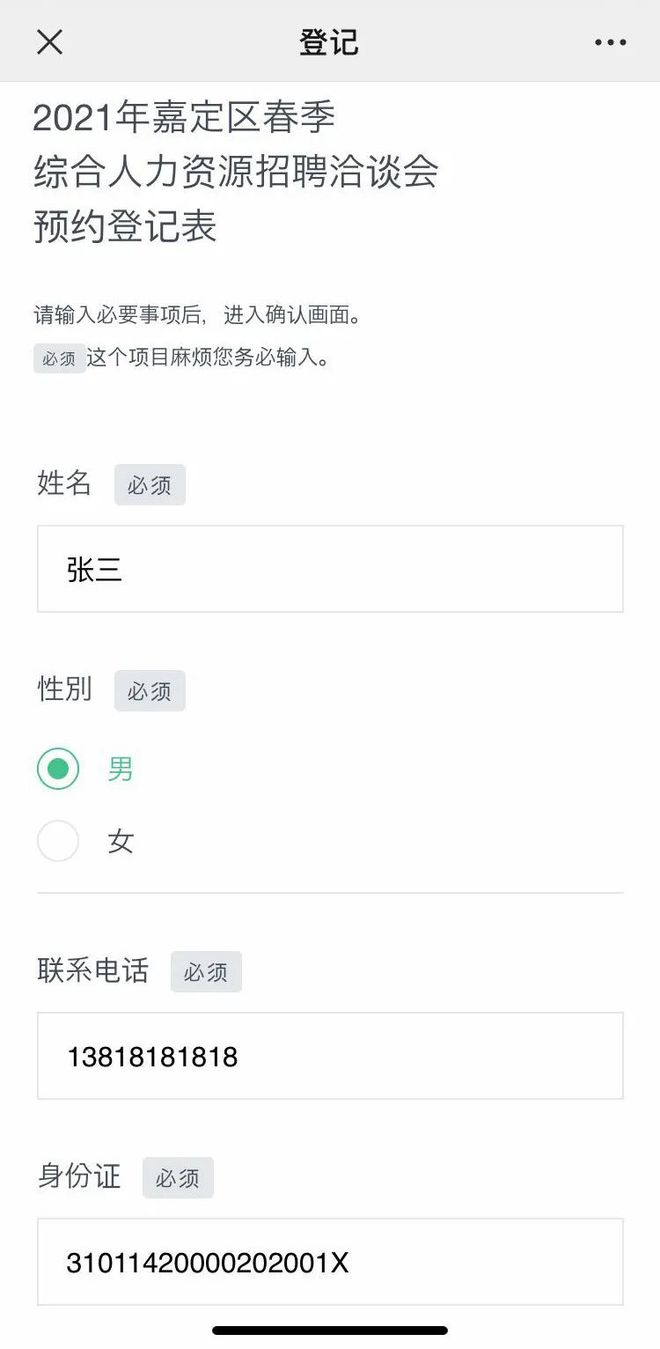This screenshot has height=1349, width=660.
Task: Close the 登记 page with X icon
Action: click(49, 42)
